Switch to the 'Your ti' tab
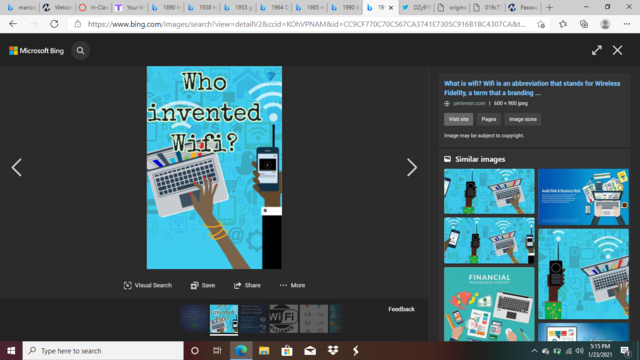The image size is (640, 360). point(130,7)
